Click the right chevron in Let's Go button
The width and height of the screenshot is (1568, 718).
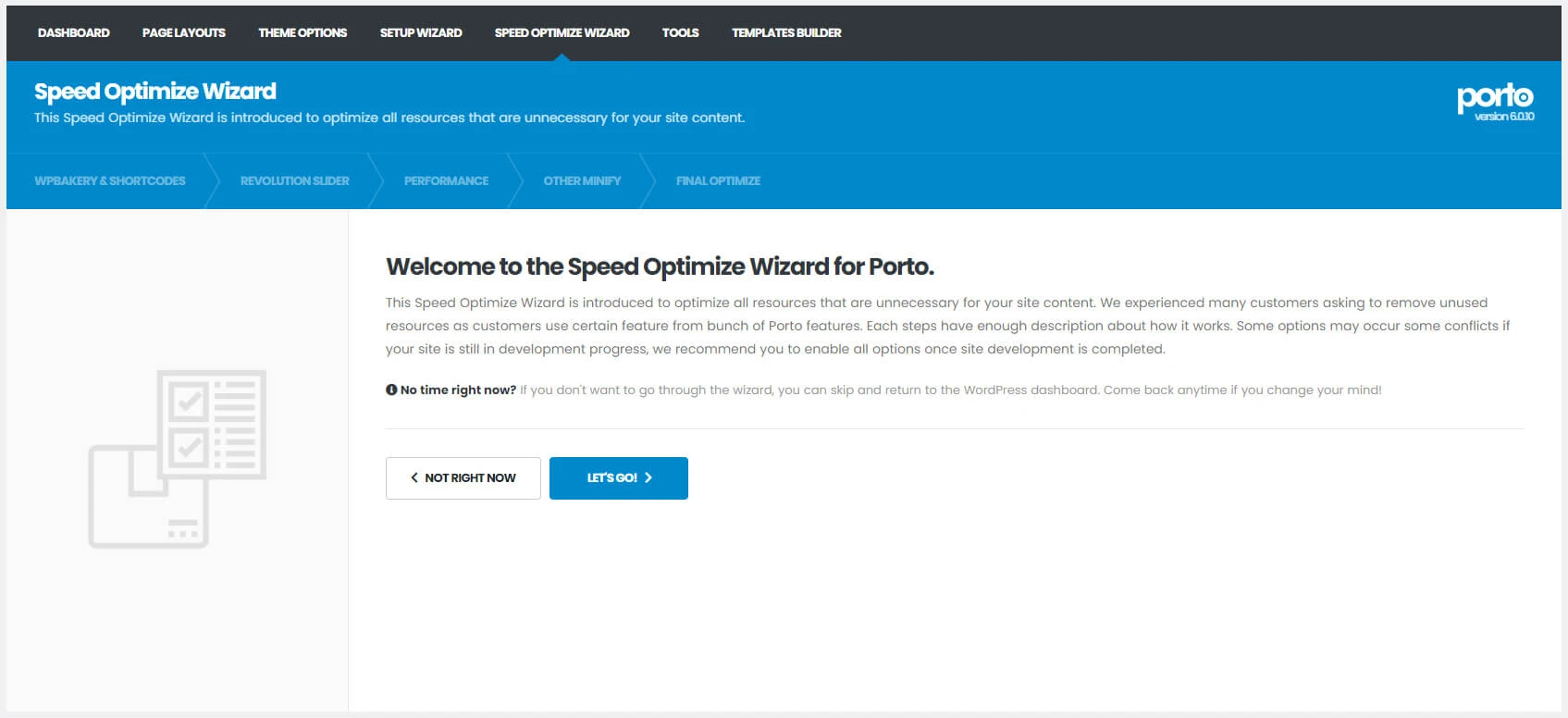(648, 478)
